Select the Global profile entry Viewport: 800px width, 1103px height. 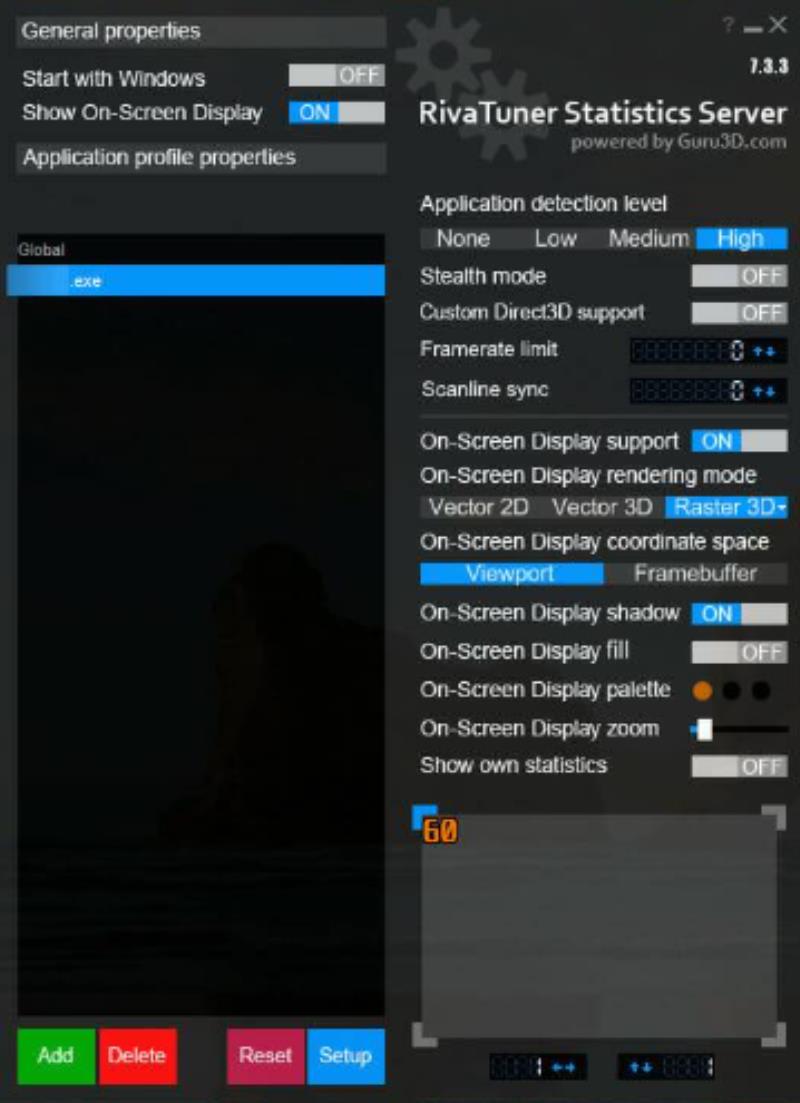(201, 250)
